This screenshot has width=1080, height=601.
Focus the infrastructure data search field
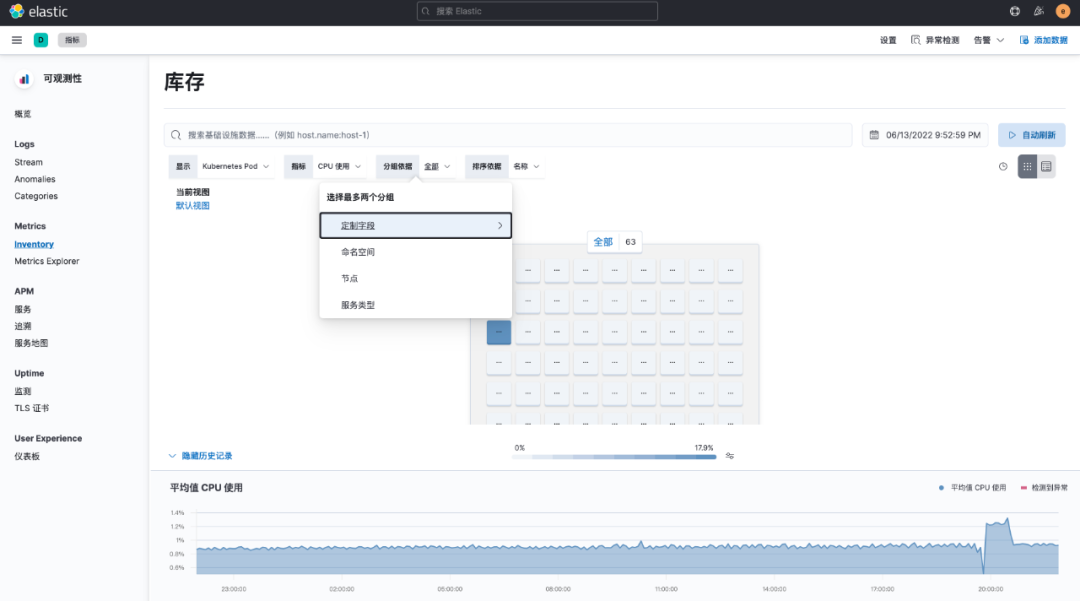[508, 135]
